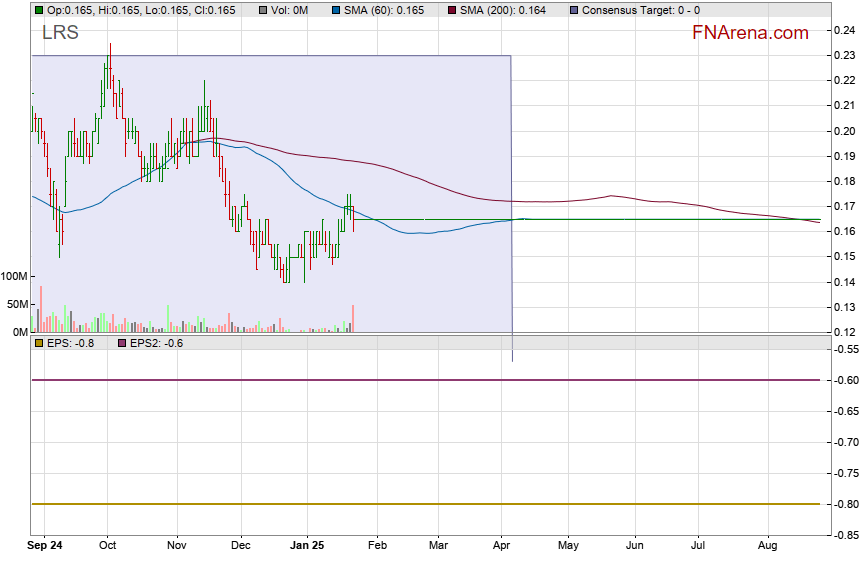Click the 100M volume axis label
The width and height of the screenshot is (859, 566).
tap(14, 276)
